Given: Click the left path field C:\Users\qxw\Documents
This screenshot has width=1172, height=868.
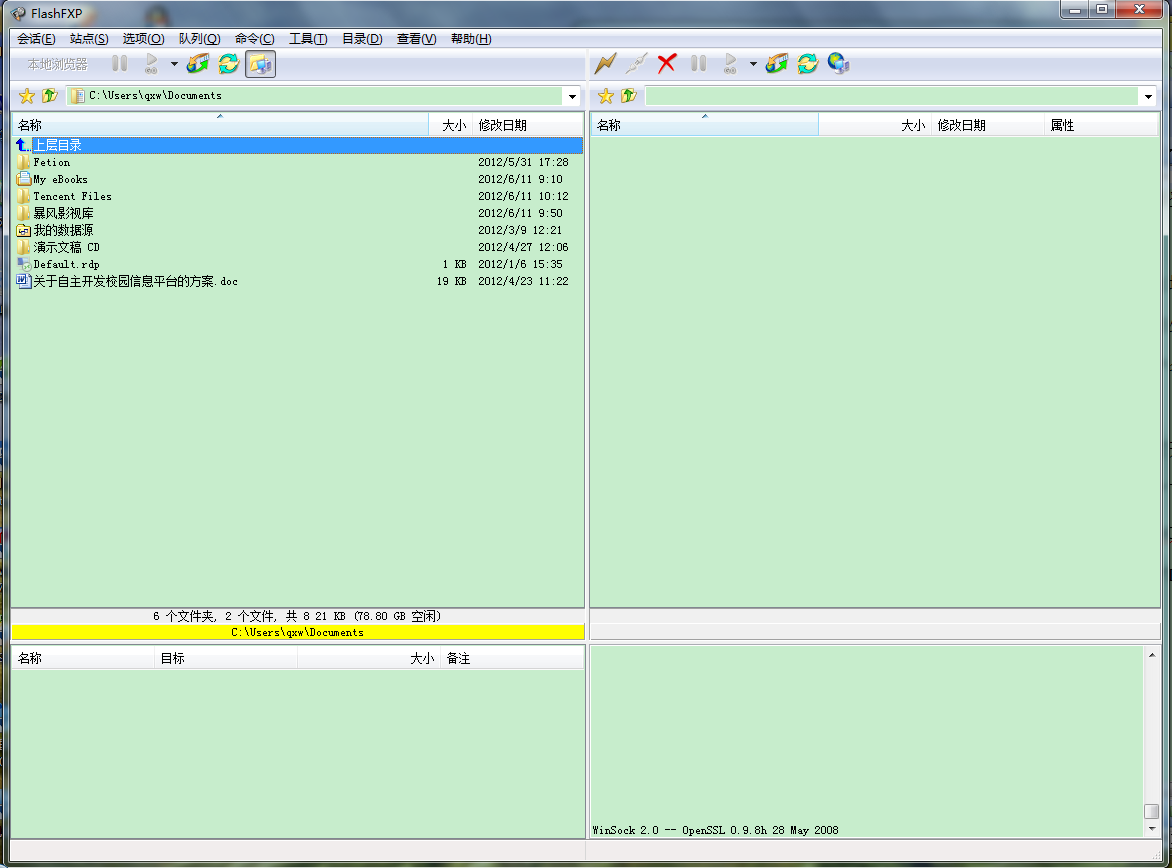Looking at the screenshot, I should click(x=314, y=96).
